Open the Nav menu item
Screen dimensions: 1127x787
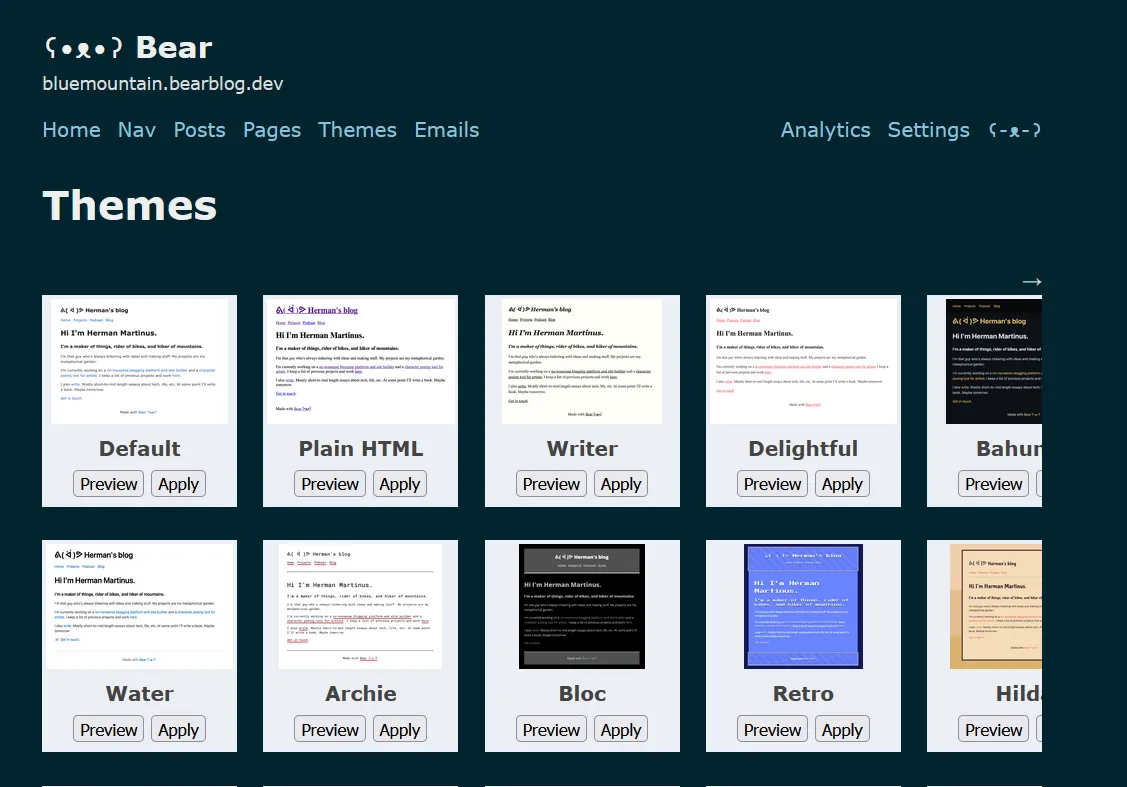pos(137,130)
